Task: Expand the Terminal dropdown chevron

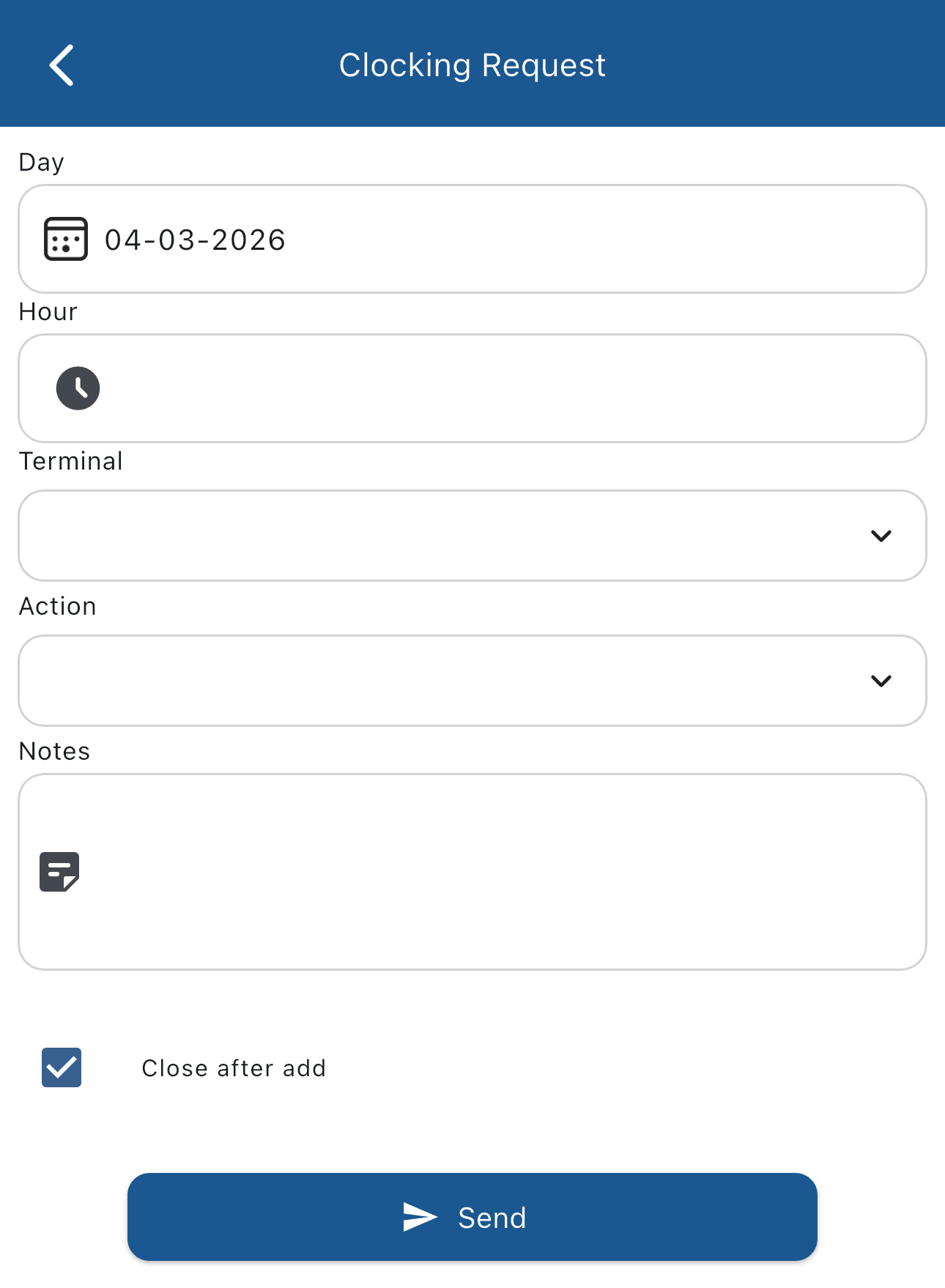Action: 882,536
